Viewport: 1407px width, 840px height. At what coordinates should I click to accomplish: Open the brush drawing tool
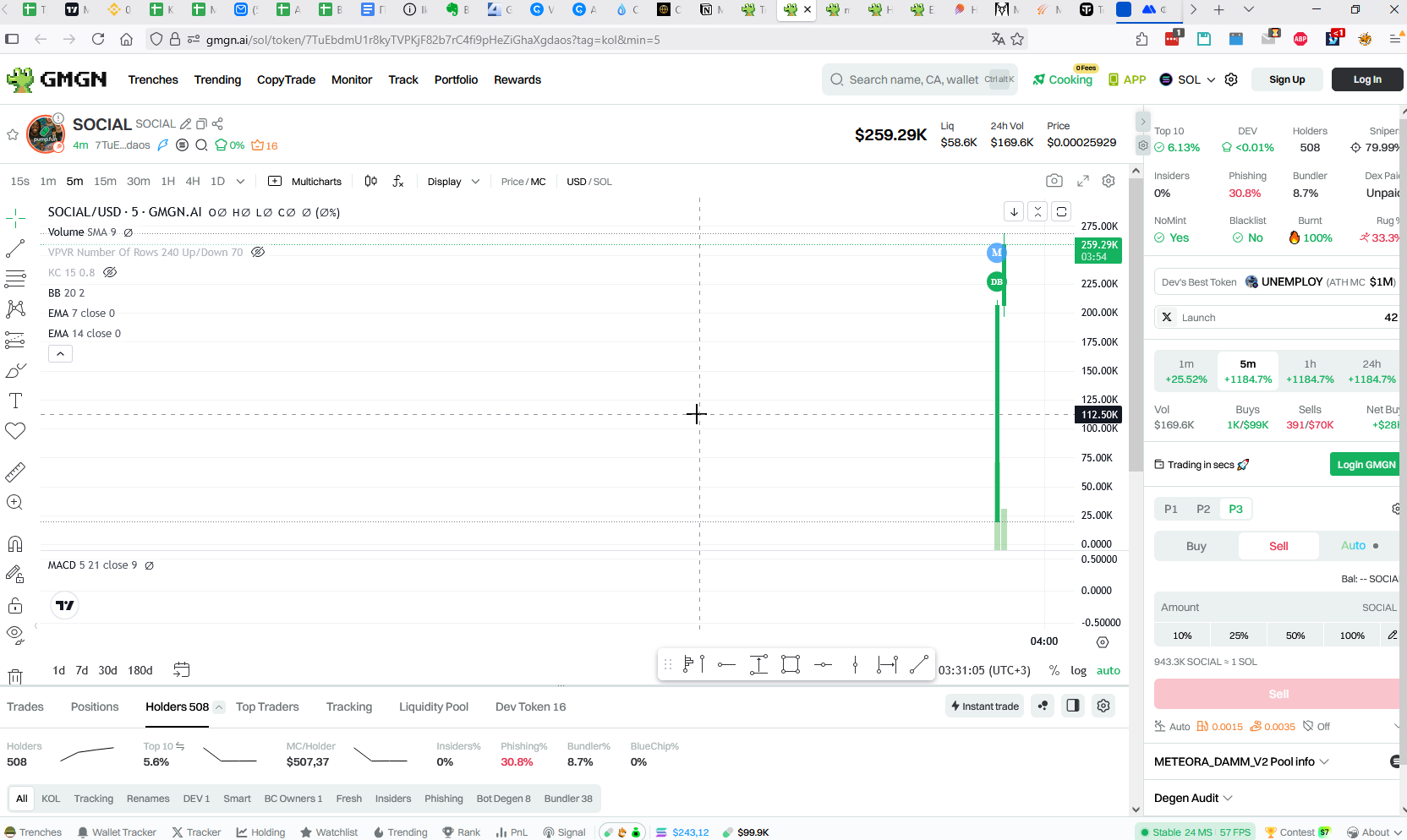pos(15,370)
